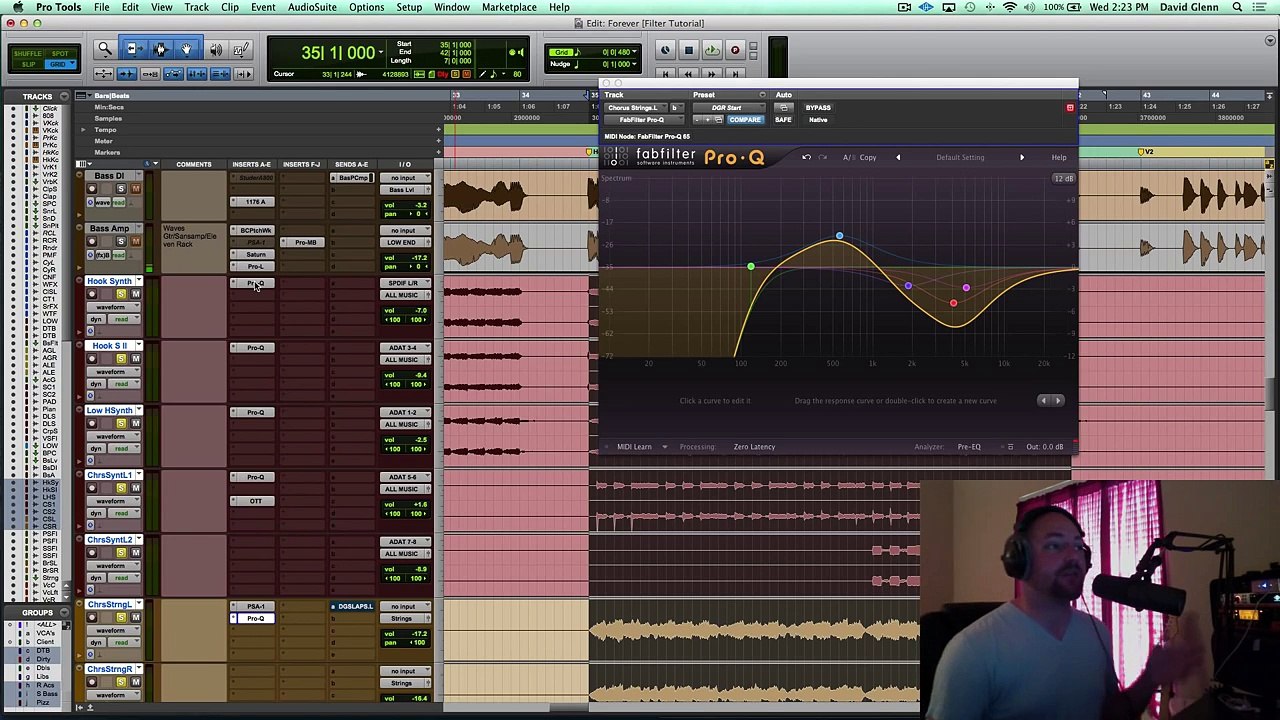
Task: Open the Marketplace menu
Action: [509, 7]
